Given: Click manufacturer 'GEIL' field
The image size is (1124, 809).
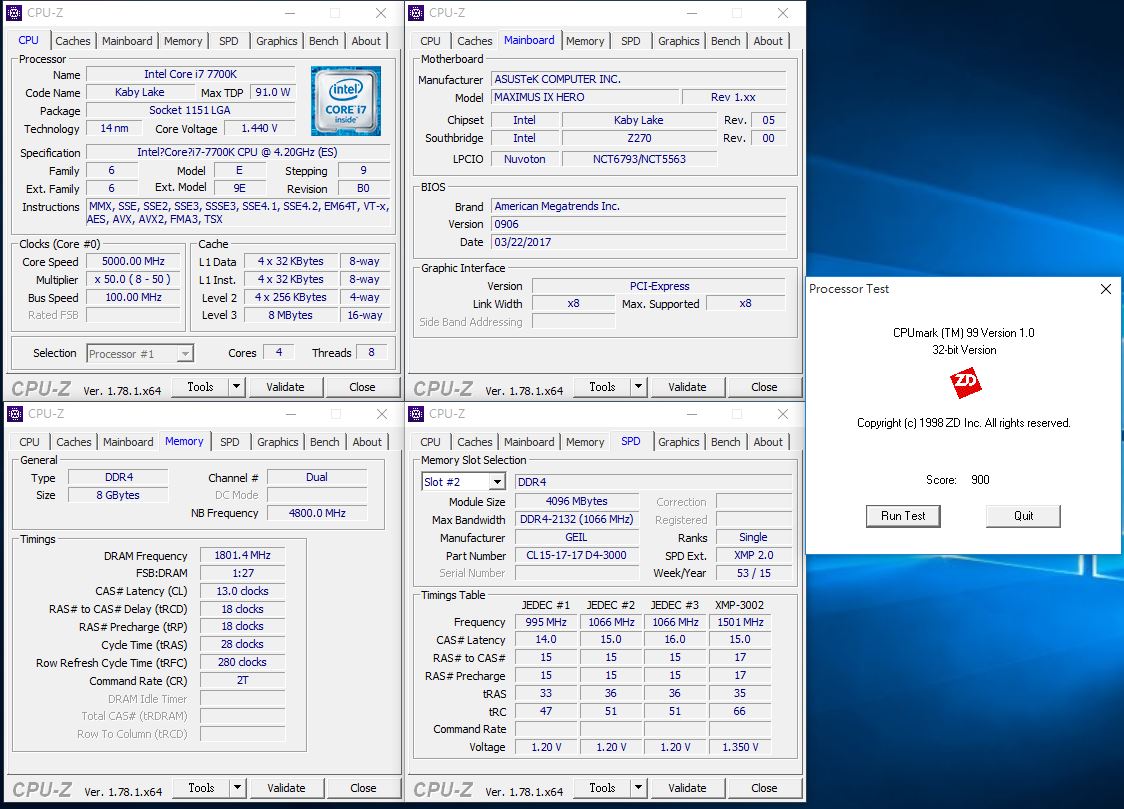Looking at the screenshot, I should pyautogui.click(x=576, y=537).
